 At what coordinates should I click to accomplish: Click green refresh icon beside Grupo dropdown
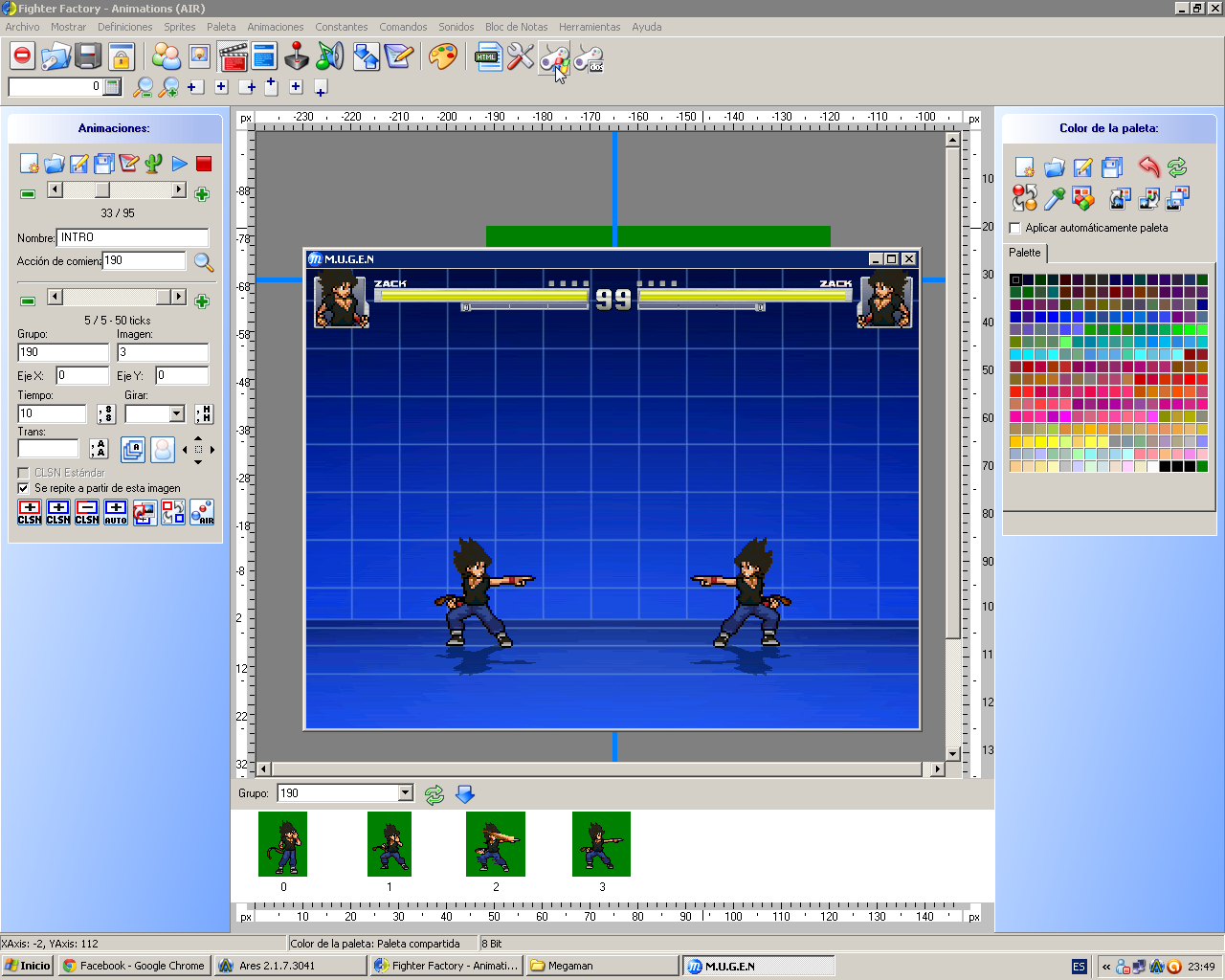point(434,794)
